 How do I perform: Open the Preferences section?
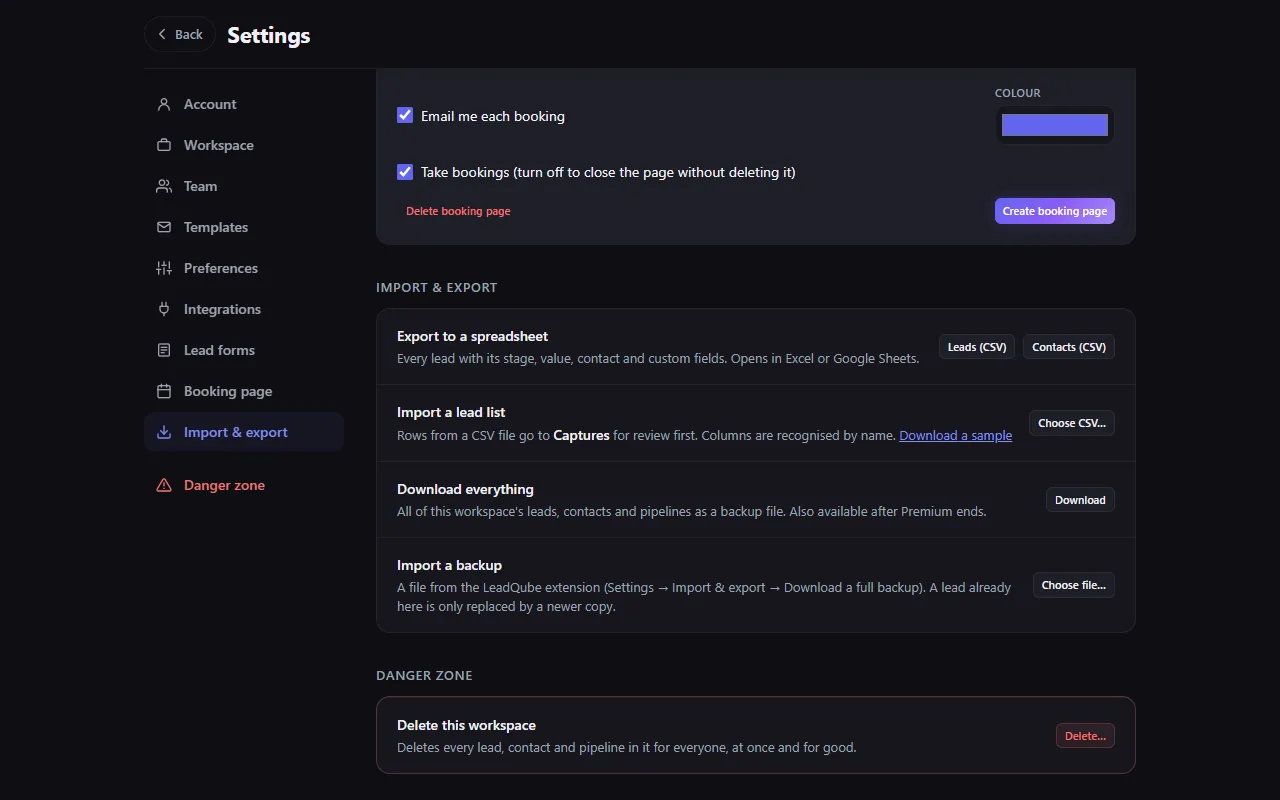pyautogui.click(x=244, y=268)
